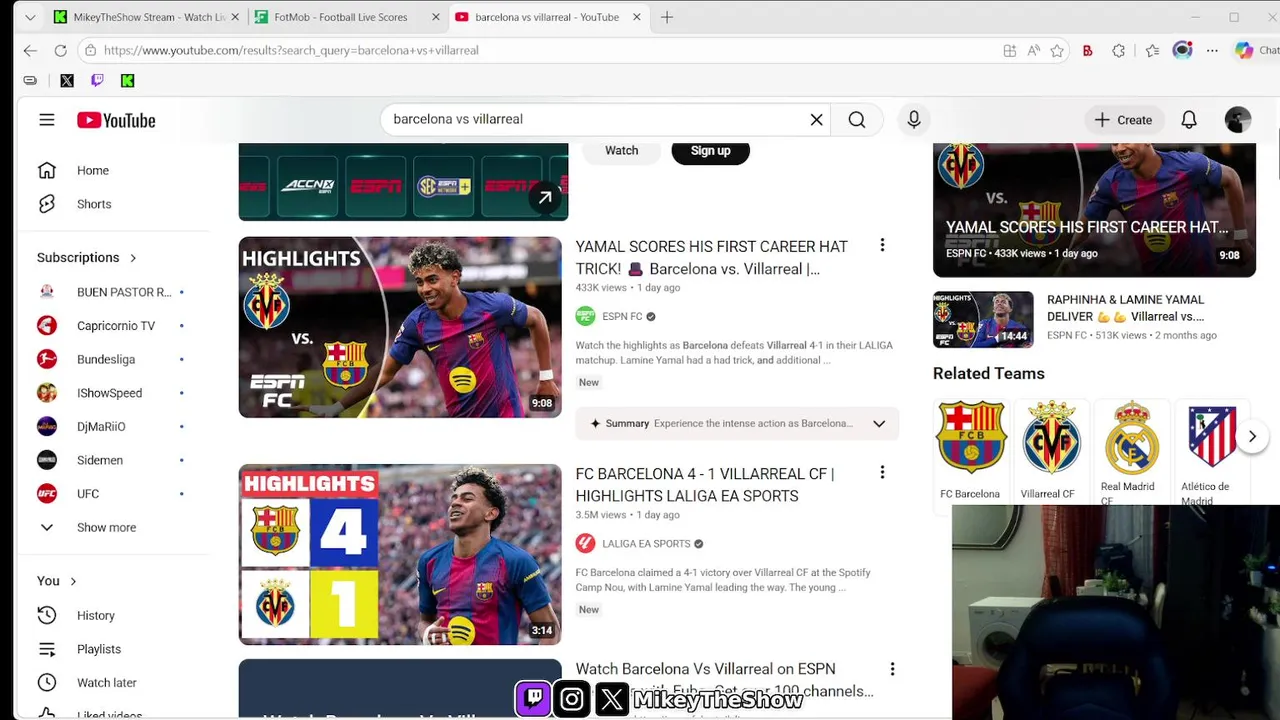Open YouTube notifications bell
The height and width of the screenshot is (720, 1280).
point(1188,120)
